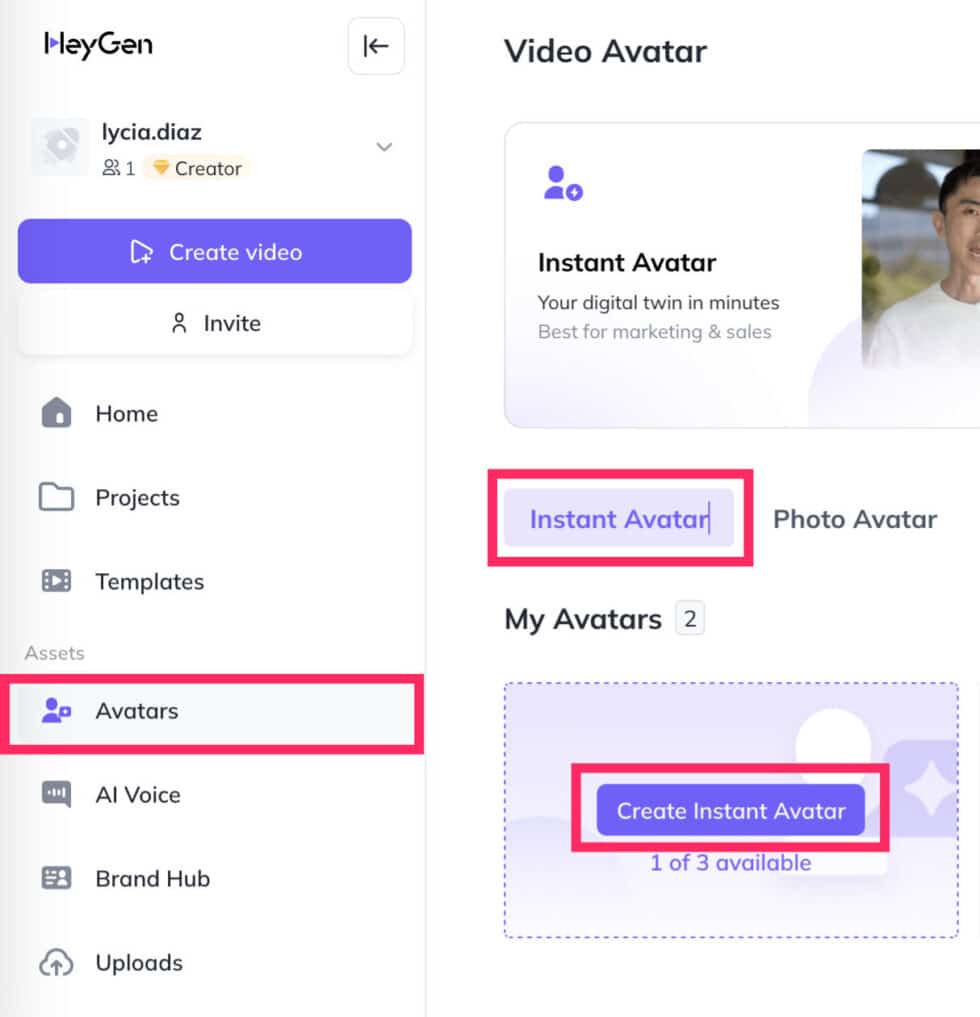Image resolution: width=980 pixels, height=1017 pixels.
Task: Collapse the sidebar with the arrow icon
Action: pyautogui.click(x=376, y=46)
